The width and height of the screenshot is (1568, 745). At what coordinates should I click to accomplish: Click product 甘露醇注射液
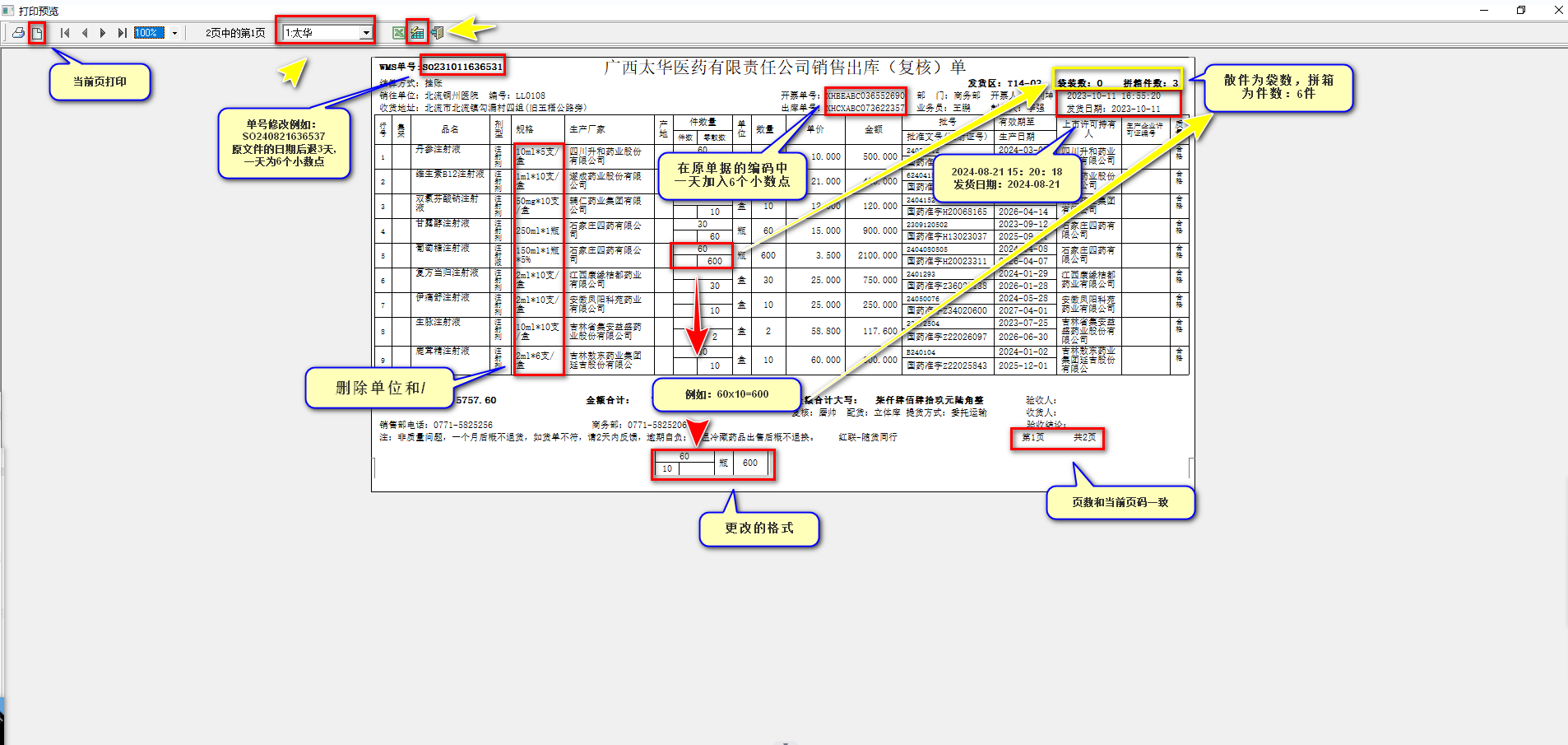(x=443, y=224)
